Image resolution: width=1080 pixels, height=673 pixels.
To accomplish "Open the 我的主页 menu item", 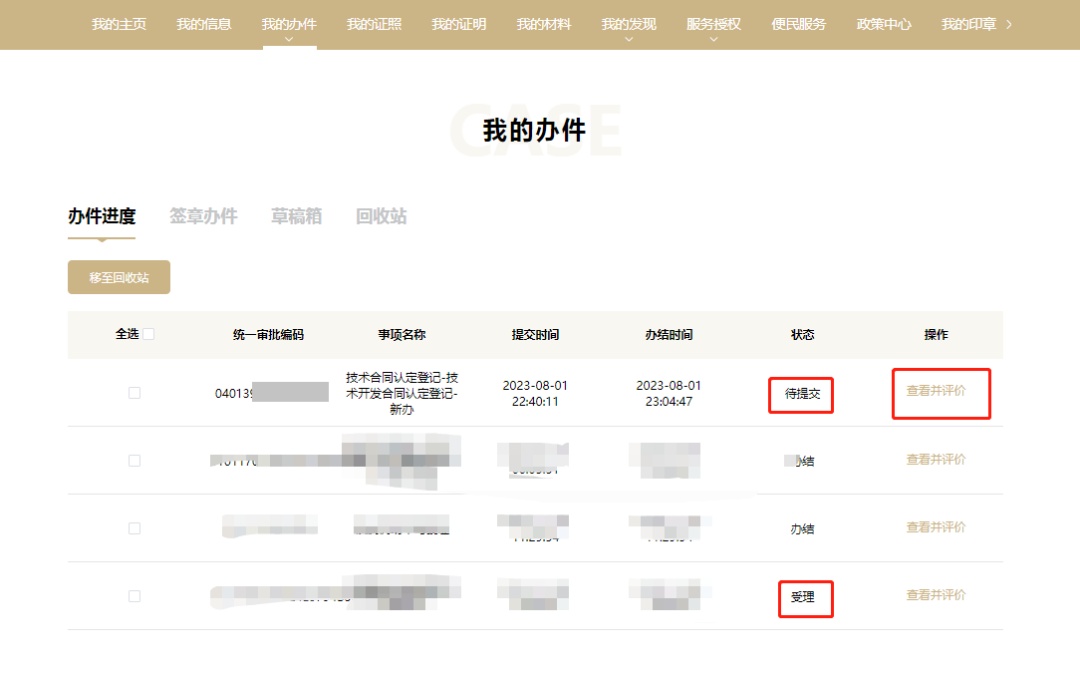I will tap(117, 24).
